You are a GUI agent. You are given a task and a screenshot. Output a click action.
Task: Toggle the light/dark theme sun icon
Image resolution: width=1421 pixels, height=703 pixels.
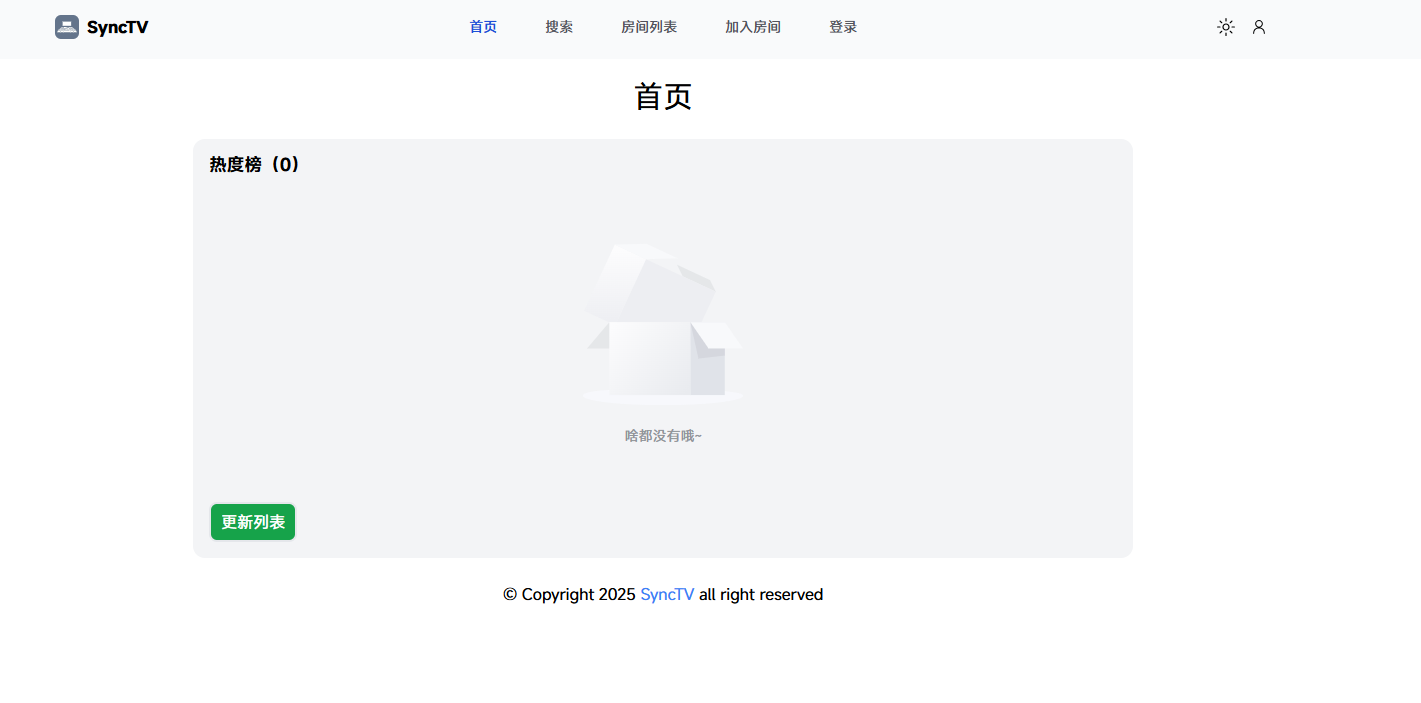pyautogui.click(x=1226, y=27)
